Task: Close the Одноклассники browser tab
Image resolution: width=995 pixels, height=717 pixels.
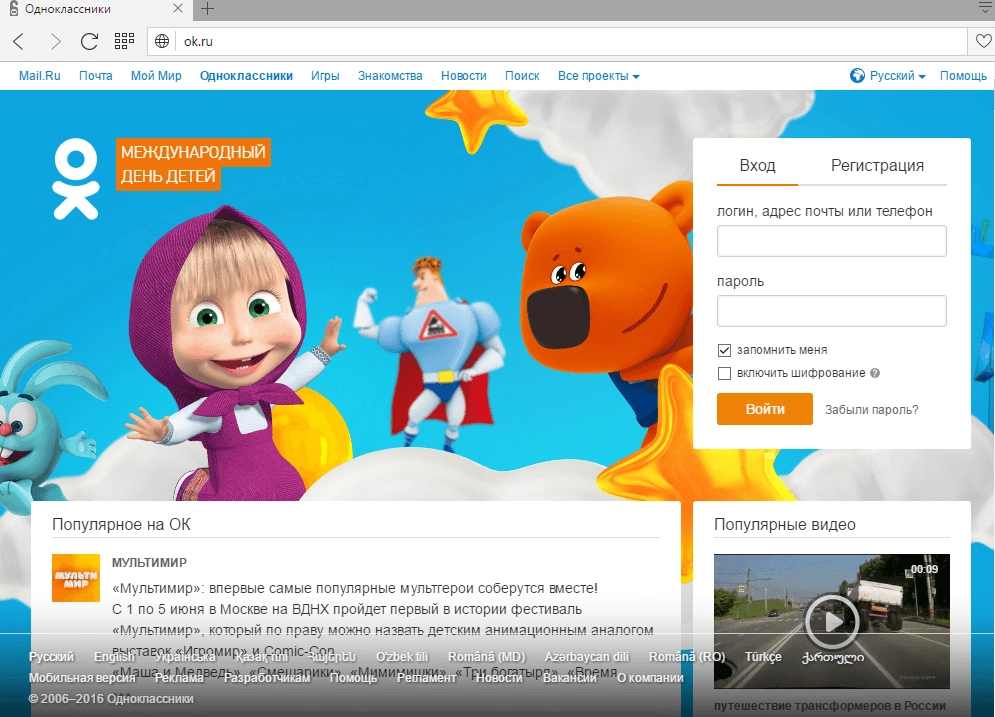Action: (178, 8)
